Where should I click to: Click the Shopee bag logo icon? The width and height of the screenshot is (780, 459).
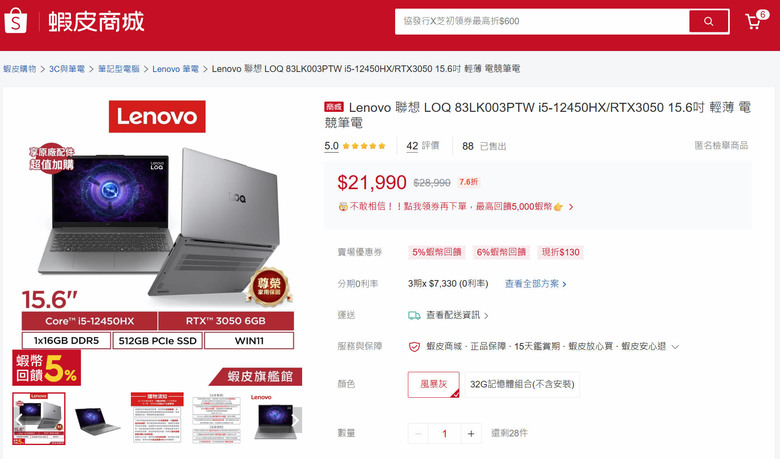[15, 21]
